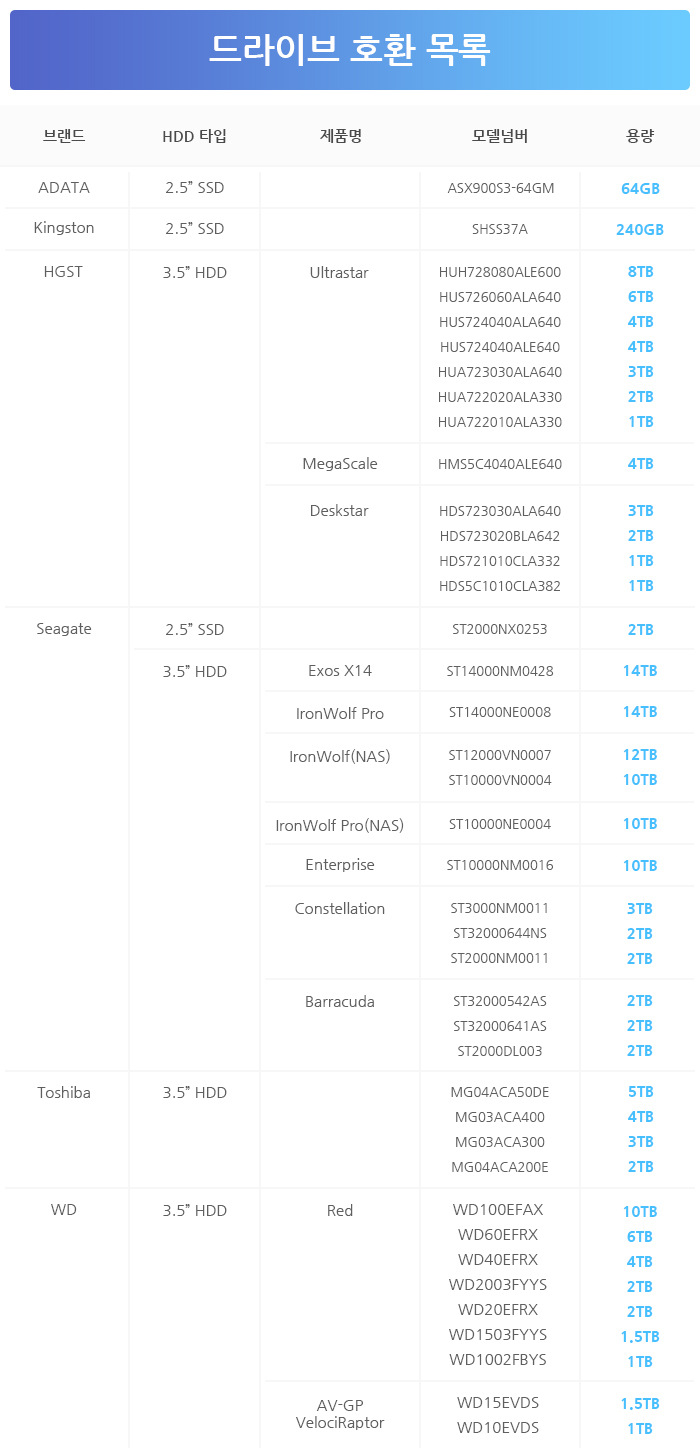Click the 240GB capacity for Kingston

pos(640,229)
